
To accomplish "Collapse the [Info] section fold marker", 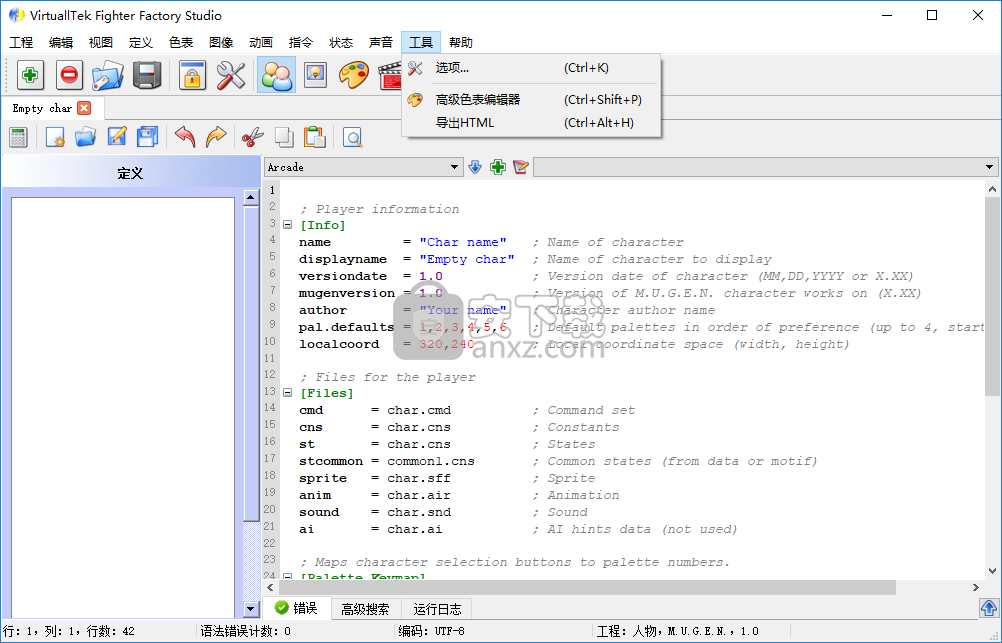I will tap(288, 225).
